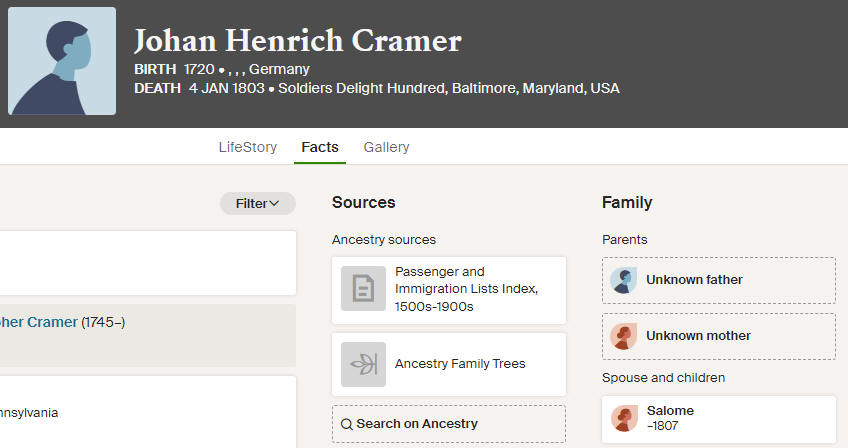The image size is (848, 448).
Task: Add a parent via Unknown father card
Action: pos(719,280)
